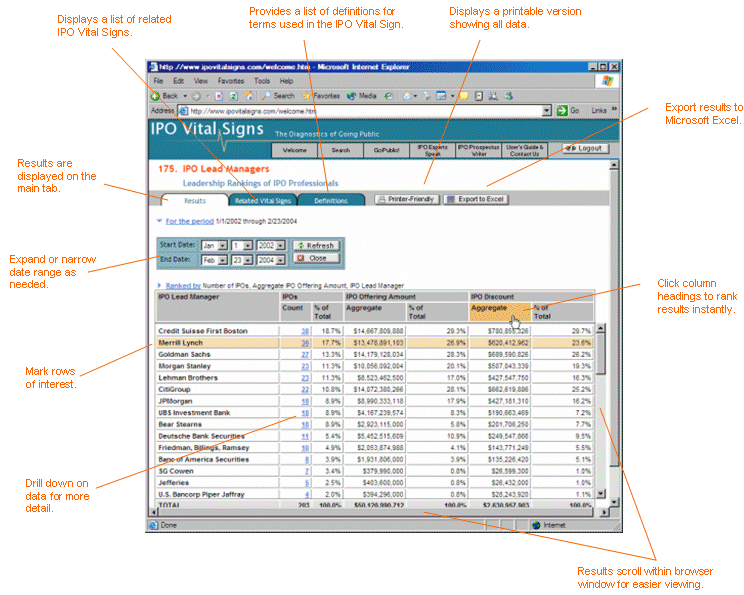Open the Start Date day dropdown
Screen dimensions: 744x595
tap(248, 246)
